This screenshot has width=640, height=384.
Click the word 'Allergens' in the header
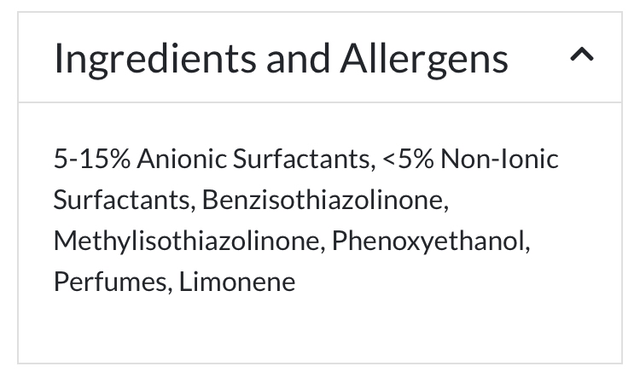click(424, 60)
